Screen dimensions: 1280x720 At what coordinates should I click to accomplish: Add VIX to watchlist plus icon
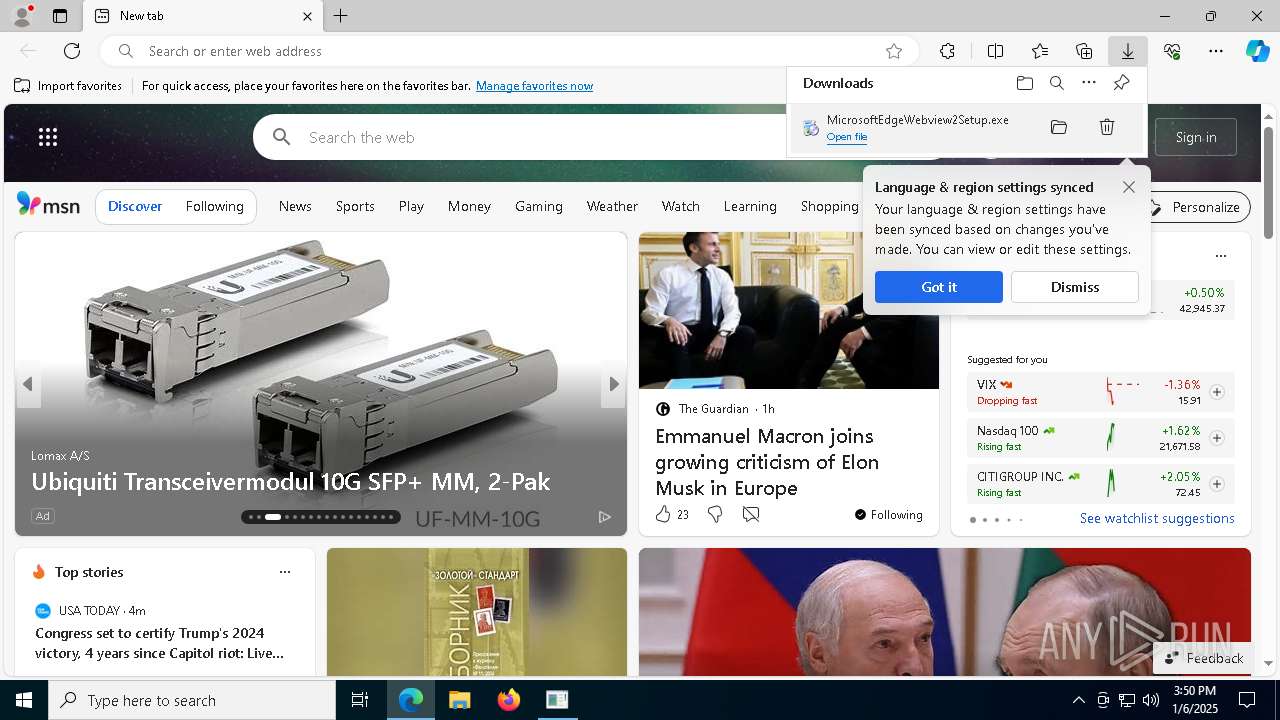[x=1217, y=392]
